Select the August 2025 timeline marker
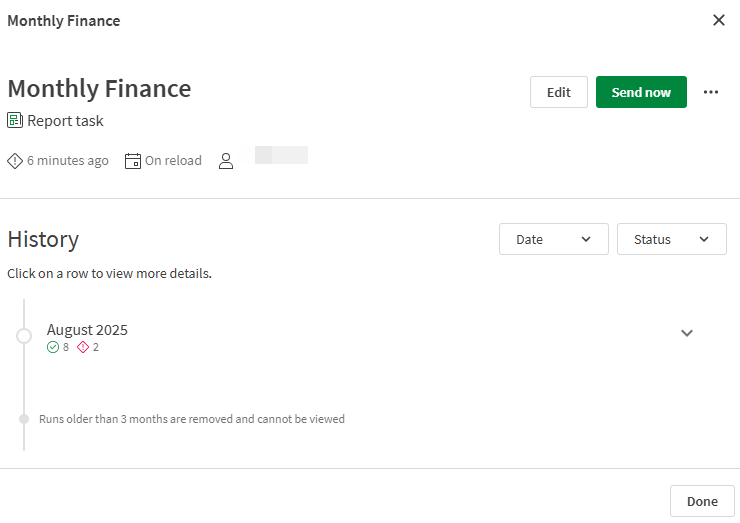The width and height of the screenshot is (740, 523). (x=24, y=336)
